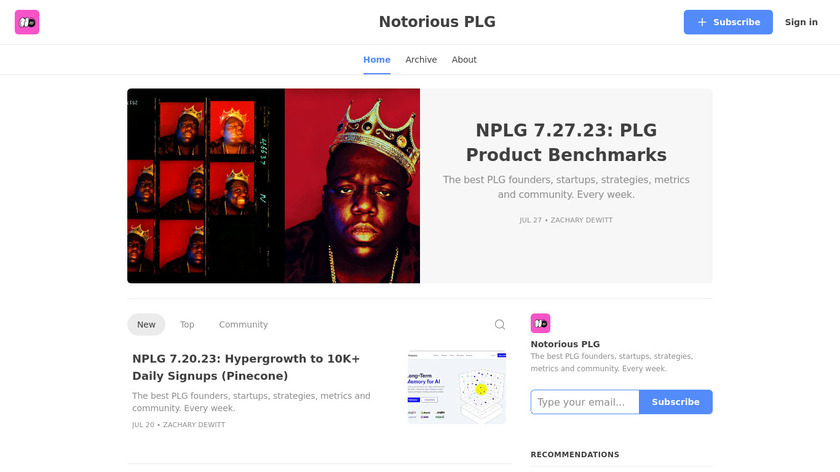Click the pink Notorious PLG logo in header

click(x=27, y=22)
